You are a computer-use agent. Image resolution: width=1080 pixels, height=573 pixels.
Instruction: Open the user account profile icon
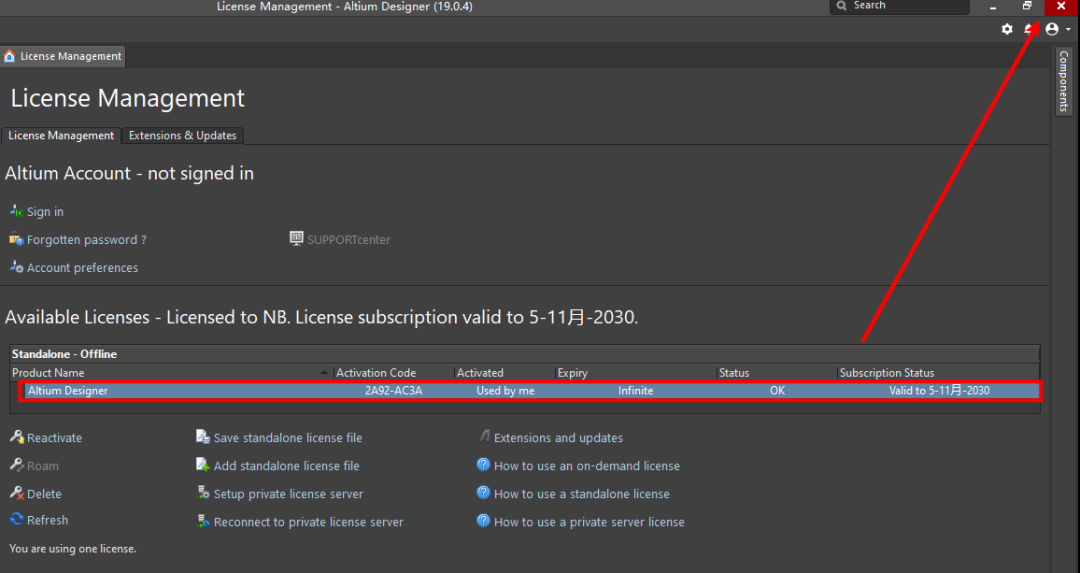[1052, 29]
